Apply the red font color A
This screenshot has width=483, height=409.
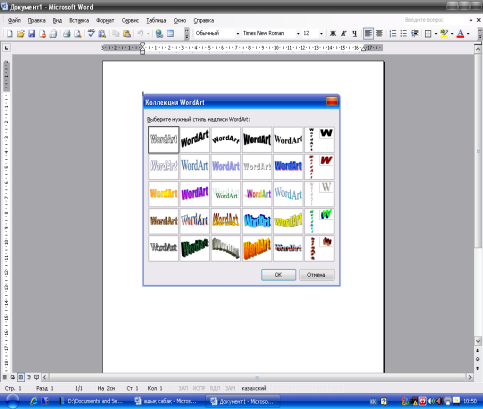coord(460,34)
